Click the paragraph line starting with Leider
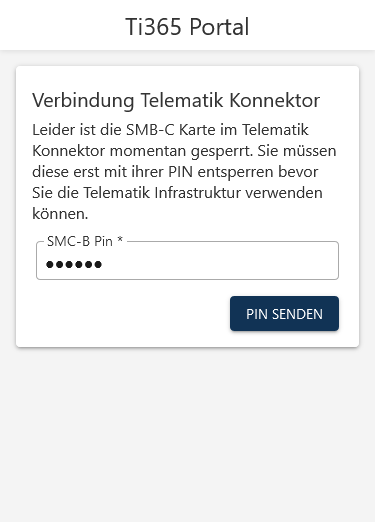 (x=170, y=130)
